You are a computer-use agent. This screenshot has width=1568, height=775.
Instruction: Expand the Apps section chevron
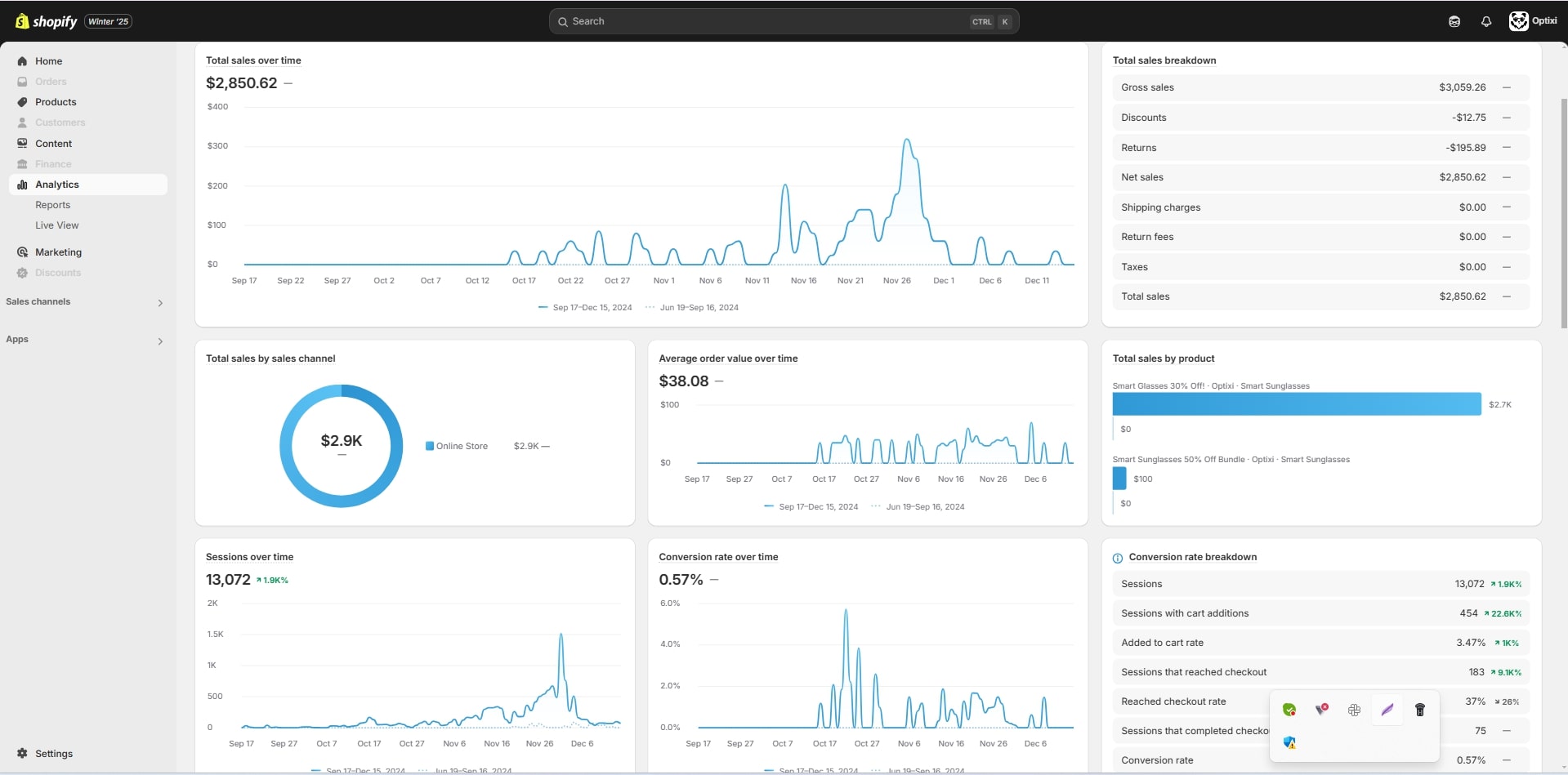[160, 341]
